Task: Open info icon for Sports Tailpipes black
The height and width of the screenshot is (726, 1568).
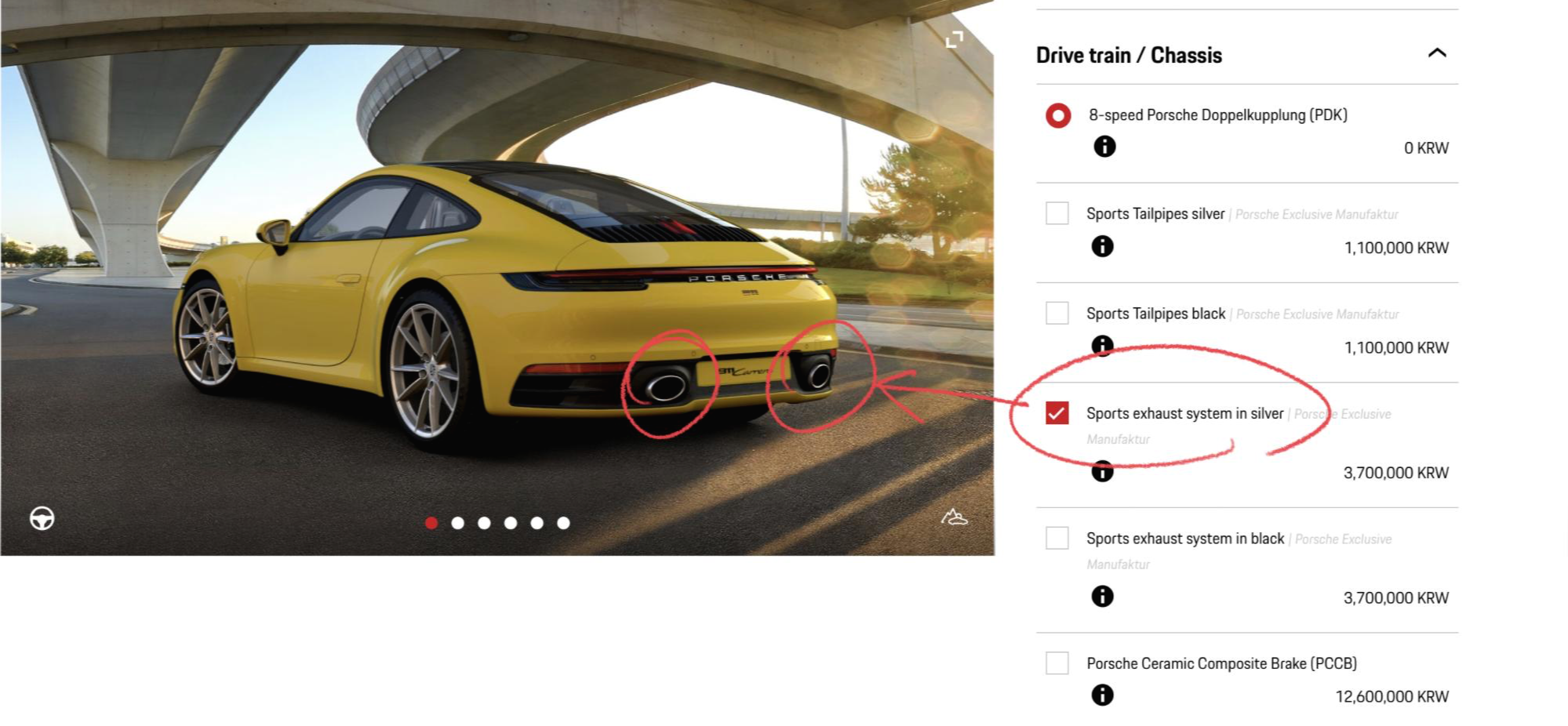Action: coord(1102,346)
